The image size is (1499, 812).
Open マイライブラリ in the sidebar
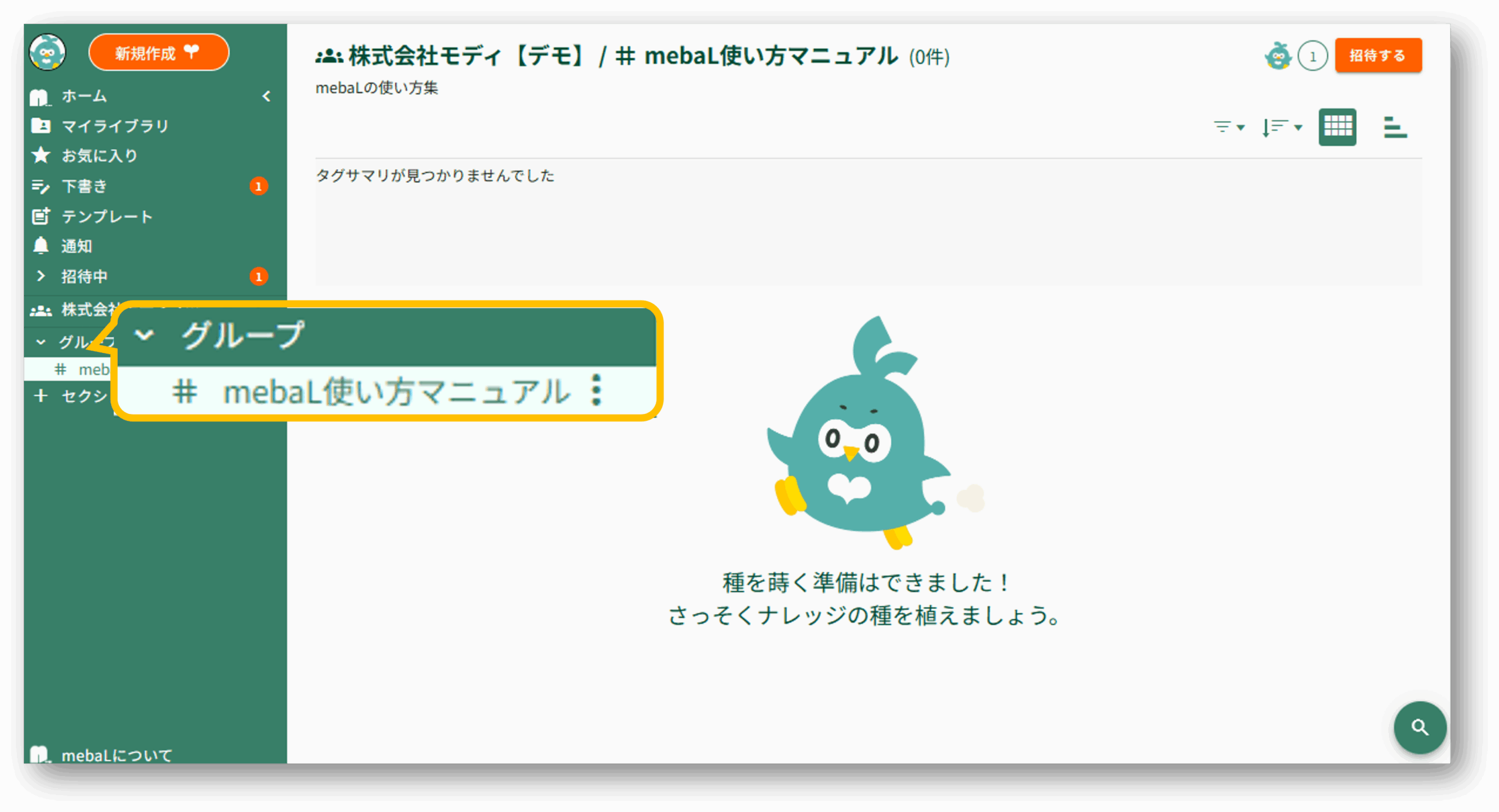point(115,126)
